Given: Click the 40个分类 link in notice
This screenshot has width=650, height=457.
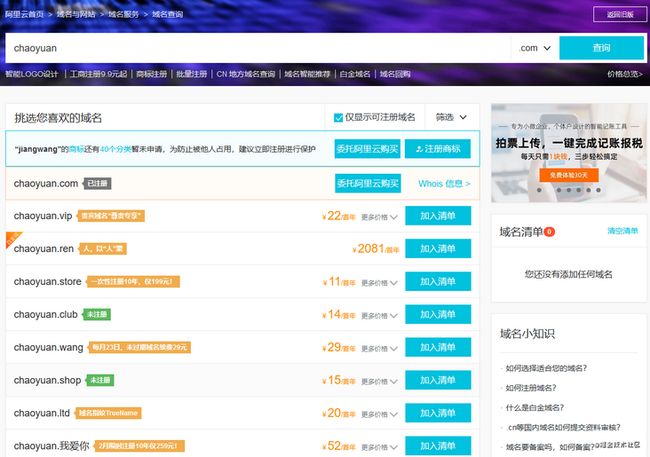Looking at the screenshot, I should 116,149.
